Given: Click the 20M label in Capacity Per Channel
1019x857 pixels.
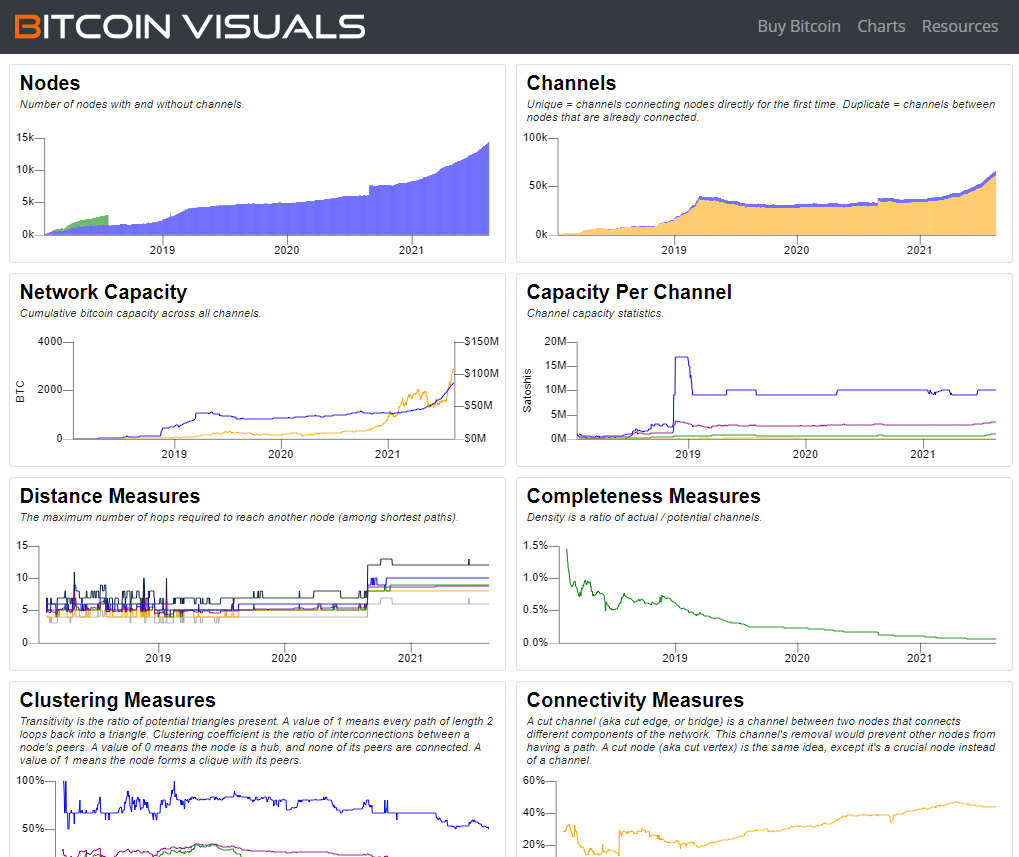Looking at the screenshot, I should pyautogui.click(x=555, y=342).
